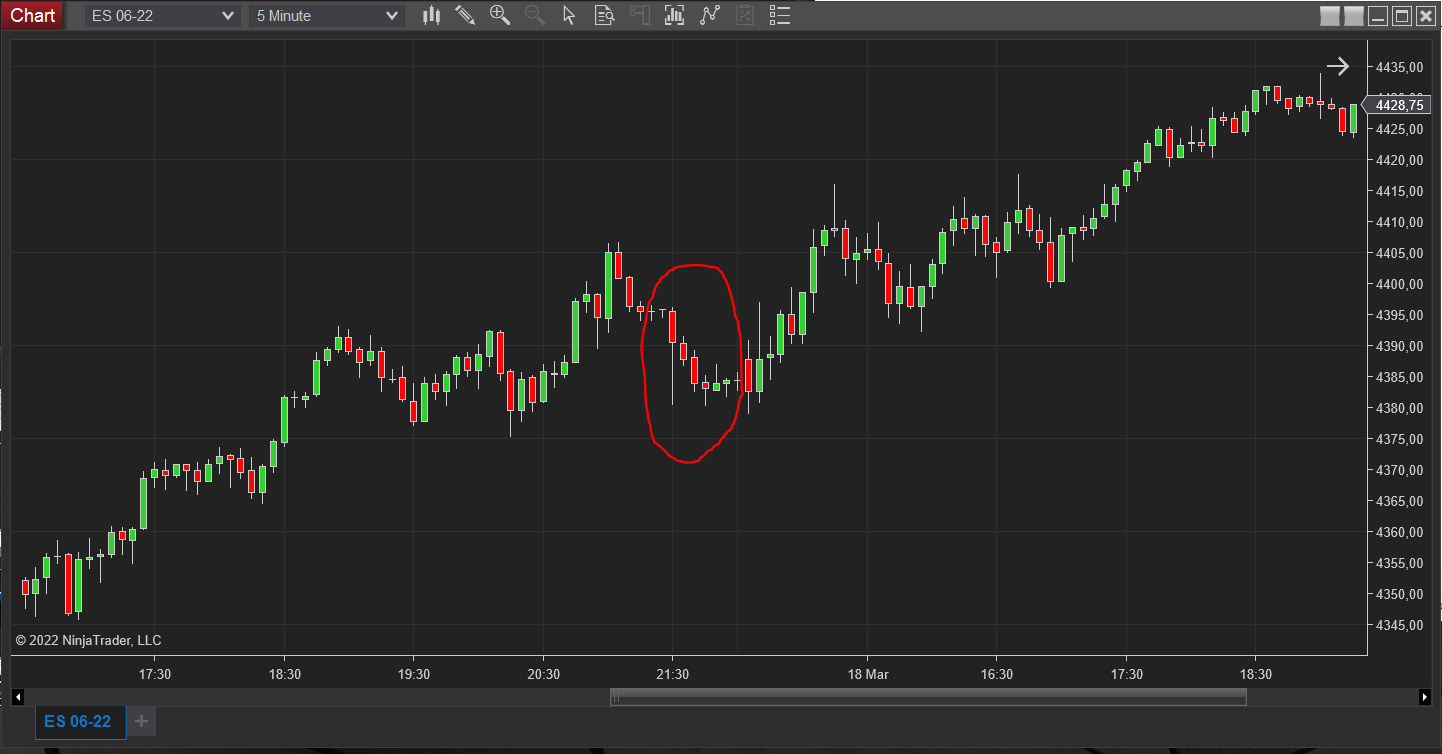
Task: Add a new tab with the plus button
Action: tap(141, 722)
